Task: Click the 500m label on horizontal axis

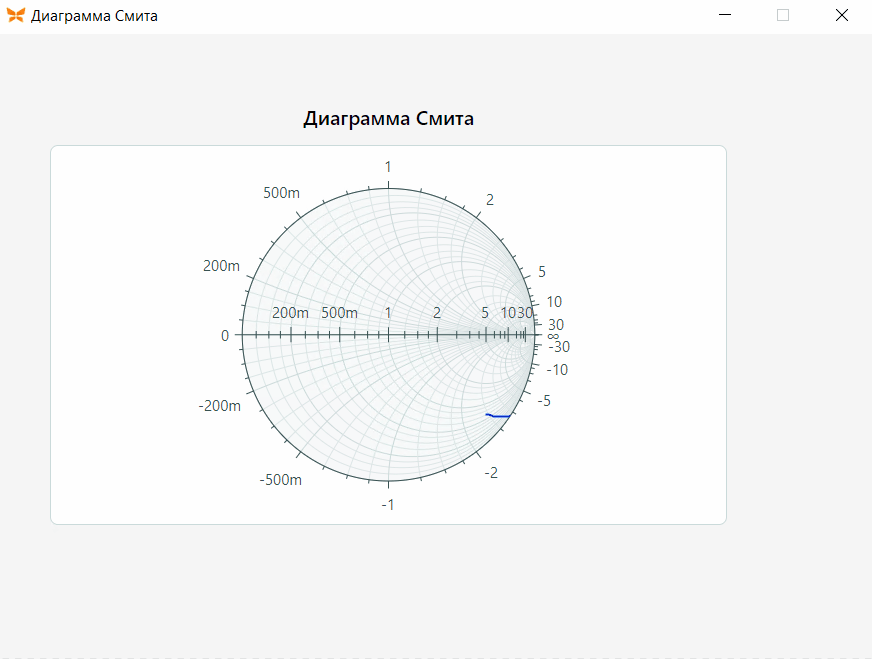Action: tap(339, 313)
